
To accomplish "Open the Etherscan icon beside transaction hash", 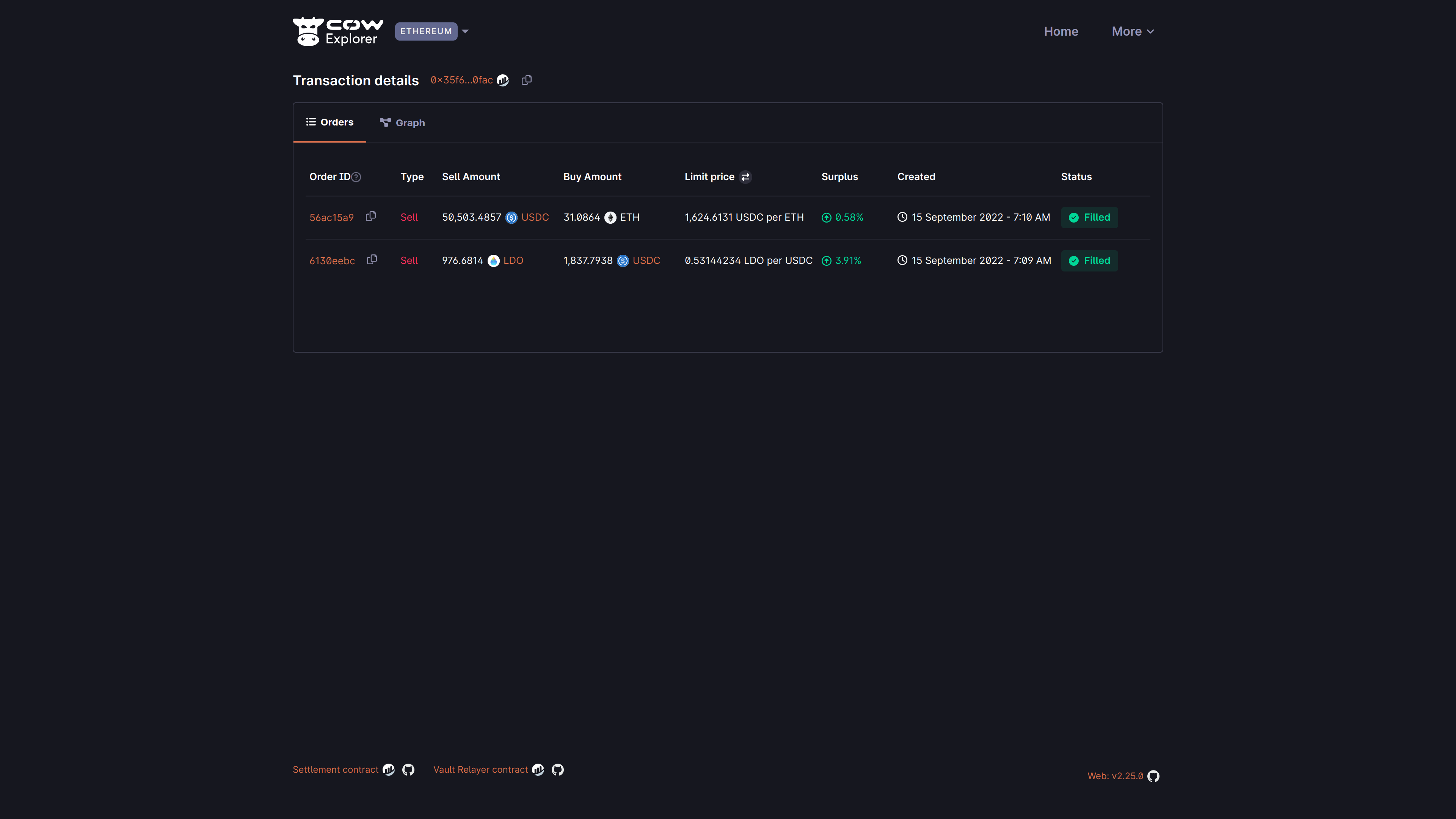I will point(502,80).
